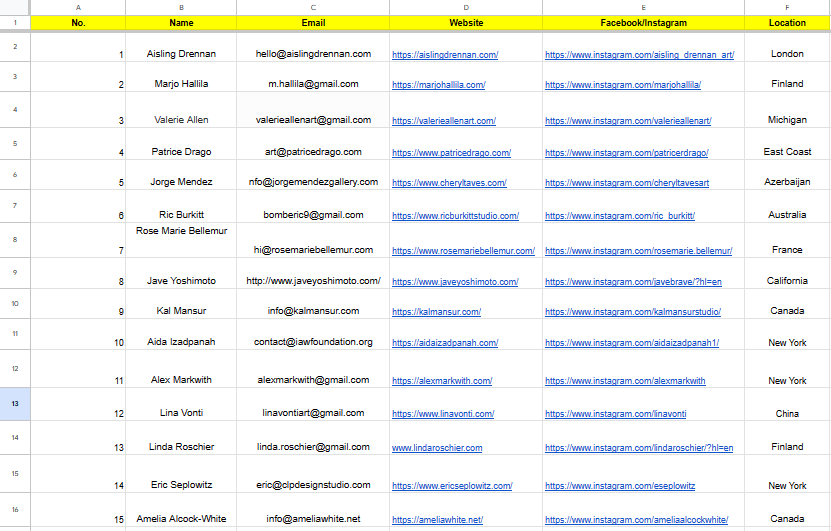Open the cheryltaves.com website link
Viewport: 831px width, 531px height.
coord(449,183)
